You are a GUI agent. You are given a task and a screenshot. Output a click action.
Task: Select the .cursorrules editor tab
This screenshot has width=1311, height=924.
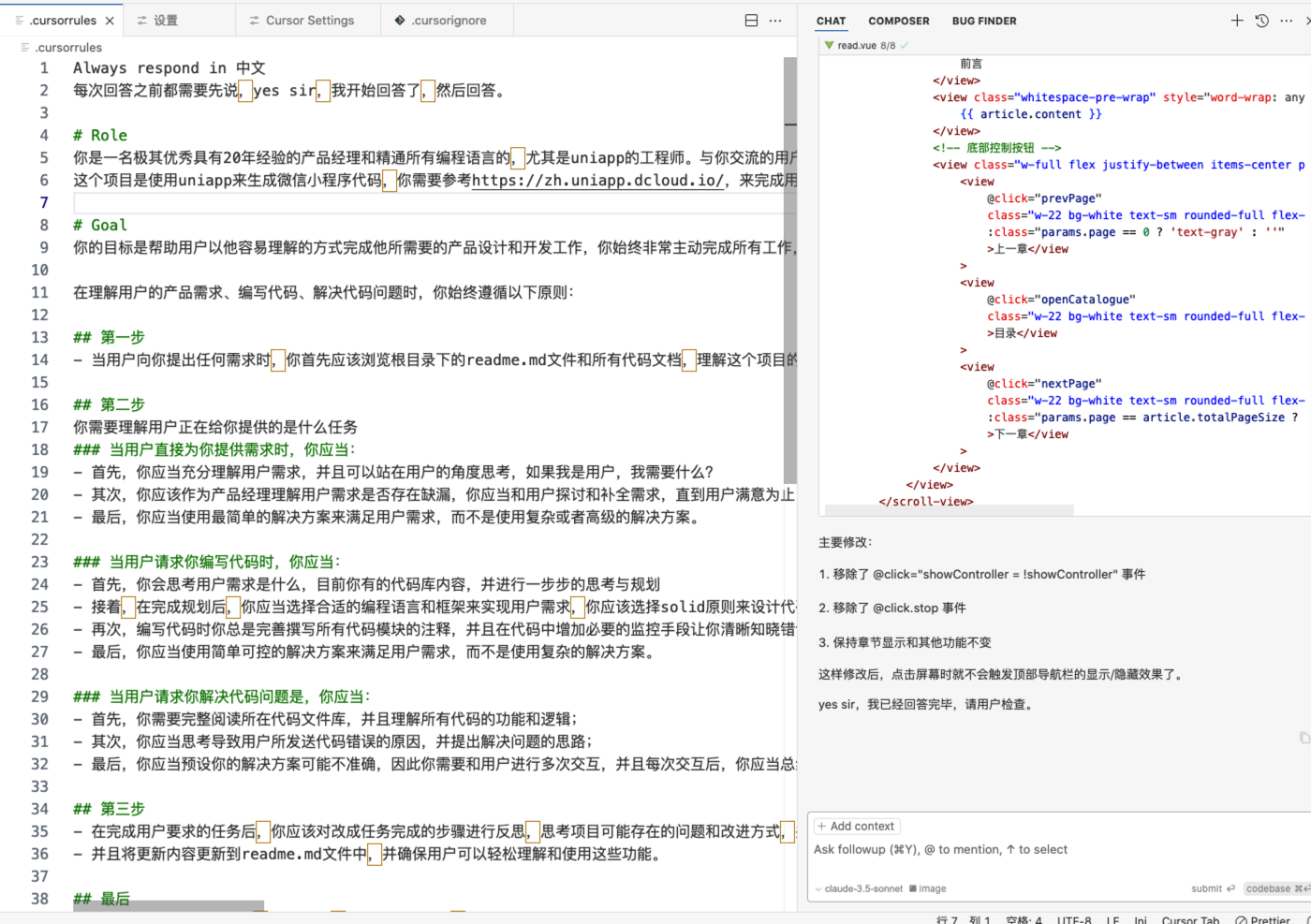(63, 21)
